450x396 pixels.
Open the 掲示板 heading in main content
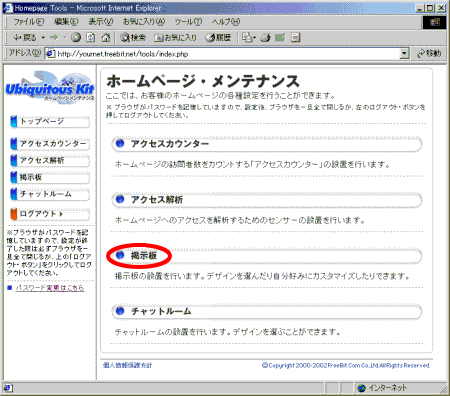144,256
